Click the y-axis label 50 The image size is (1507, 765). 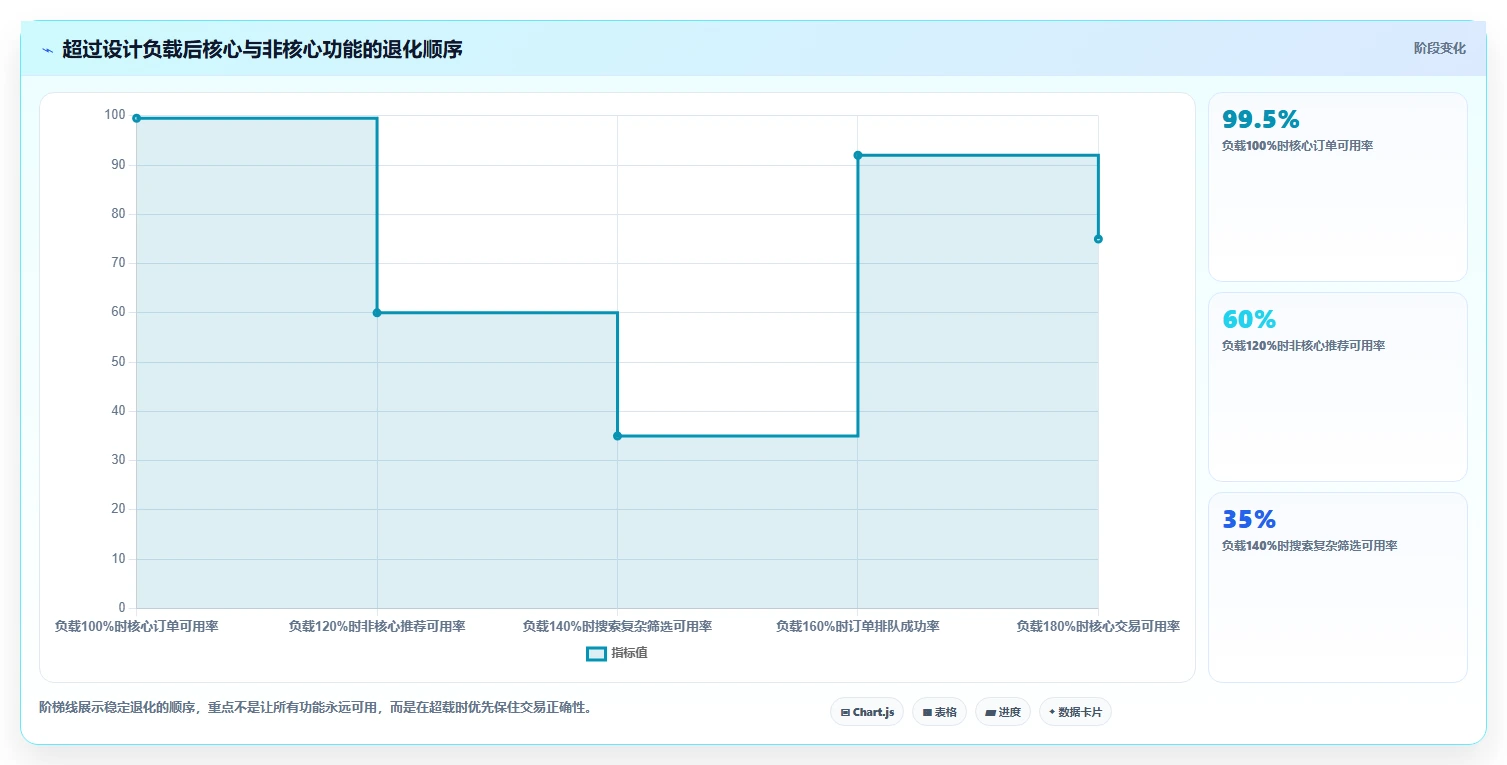(118, 361)
